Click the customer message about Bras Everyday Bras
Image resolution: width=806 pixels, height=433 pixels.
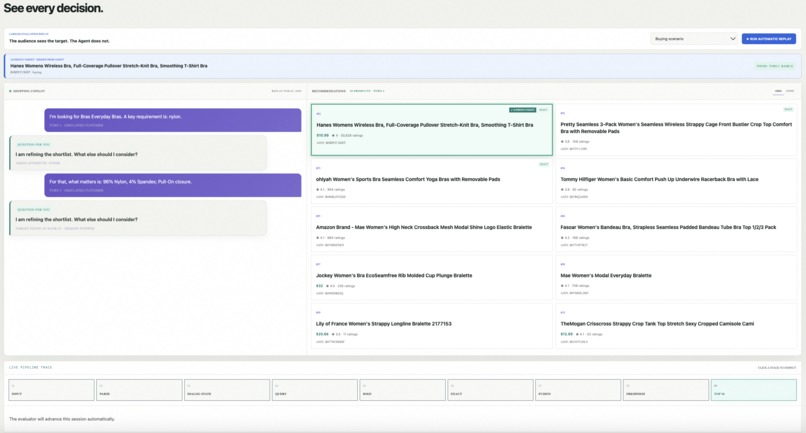173,120
